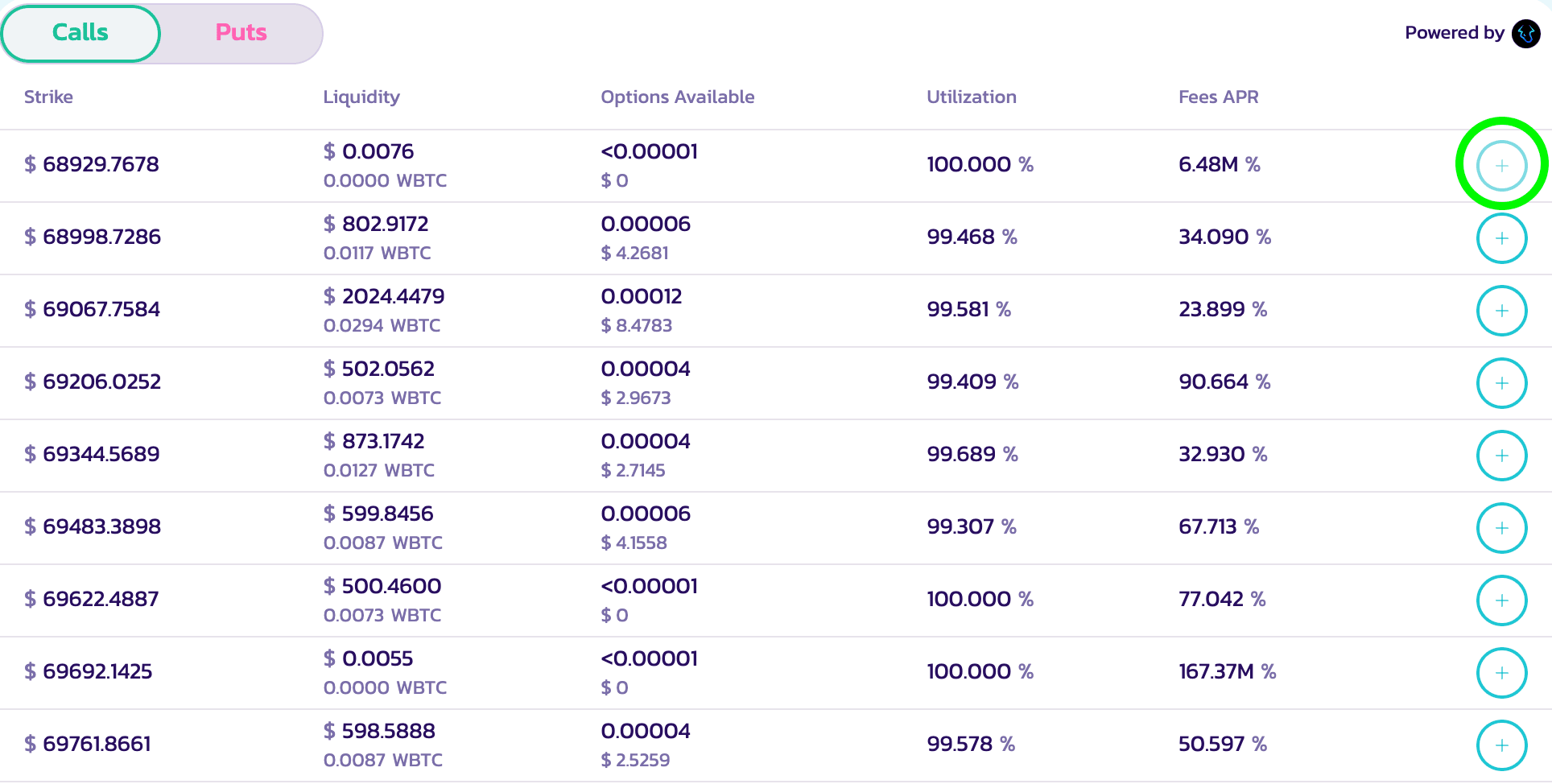This screenshot has width=1552, height=784.
Task: Click plus icon for strike 68998.7286
Action: [1501, 238]
